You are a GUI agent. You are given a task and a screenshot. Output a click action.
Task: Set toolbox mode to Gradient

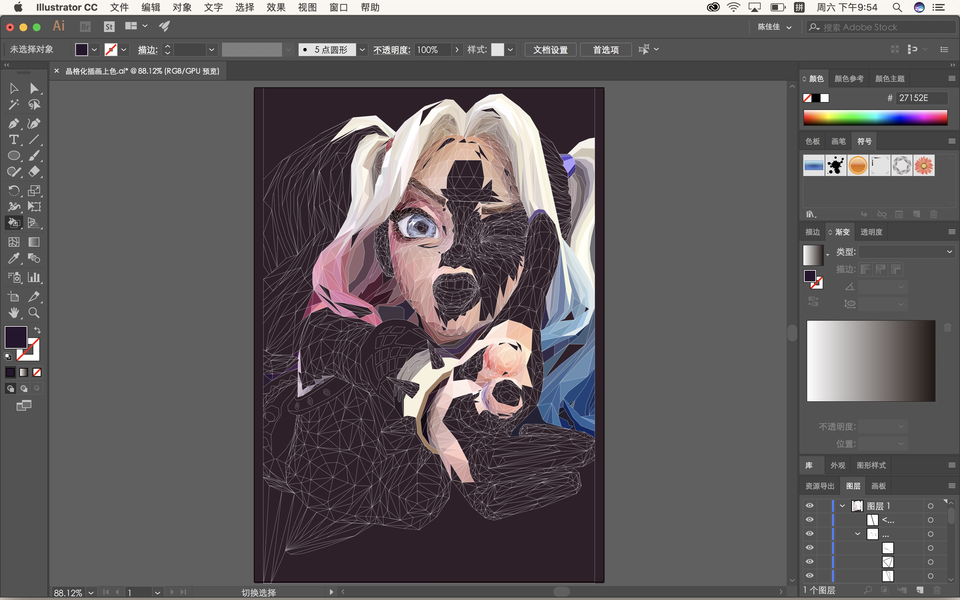tap(23, 372)
